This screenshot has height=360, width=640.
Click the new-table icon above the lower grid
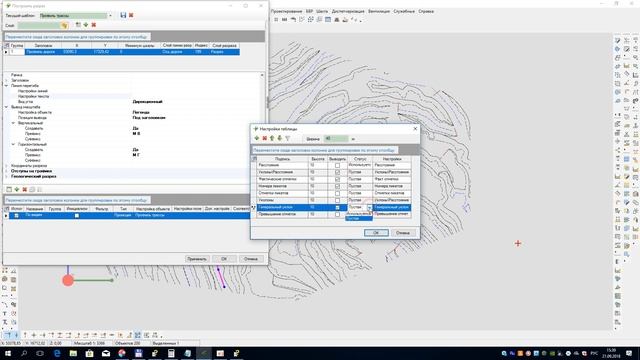(9, 189)
